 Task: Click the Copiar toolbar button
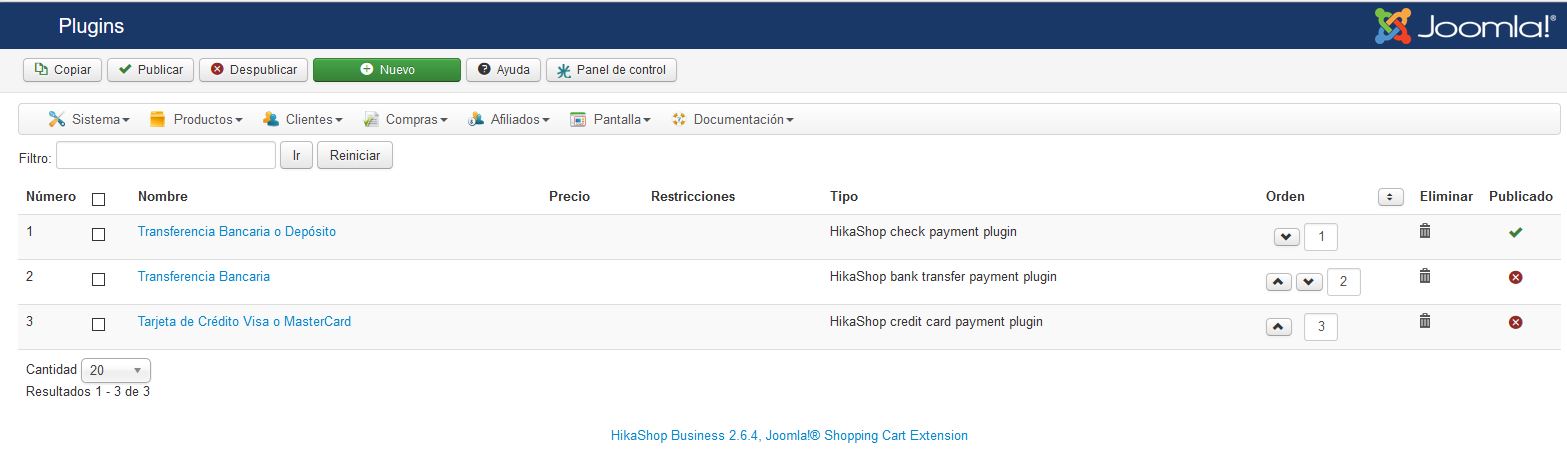click(x=62, y=70)
